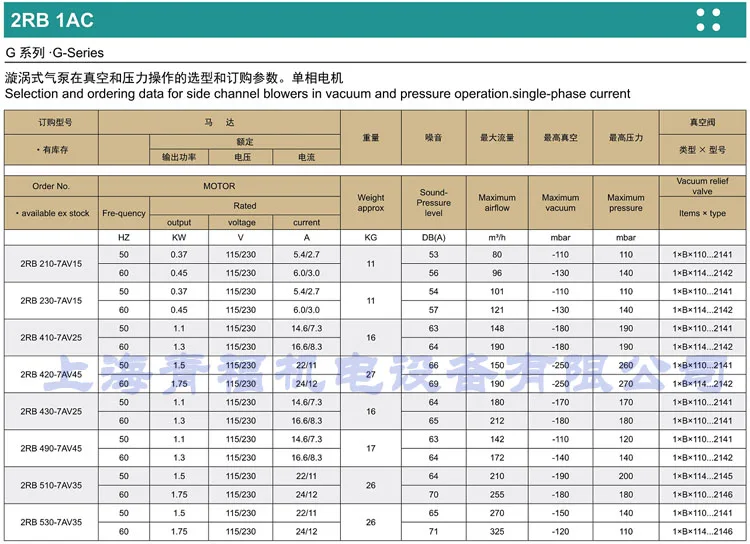
Task: Click the 重量 Chinese header
Action: coord(371,138)
